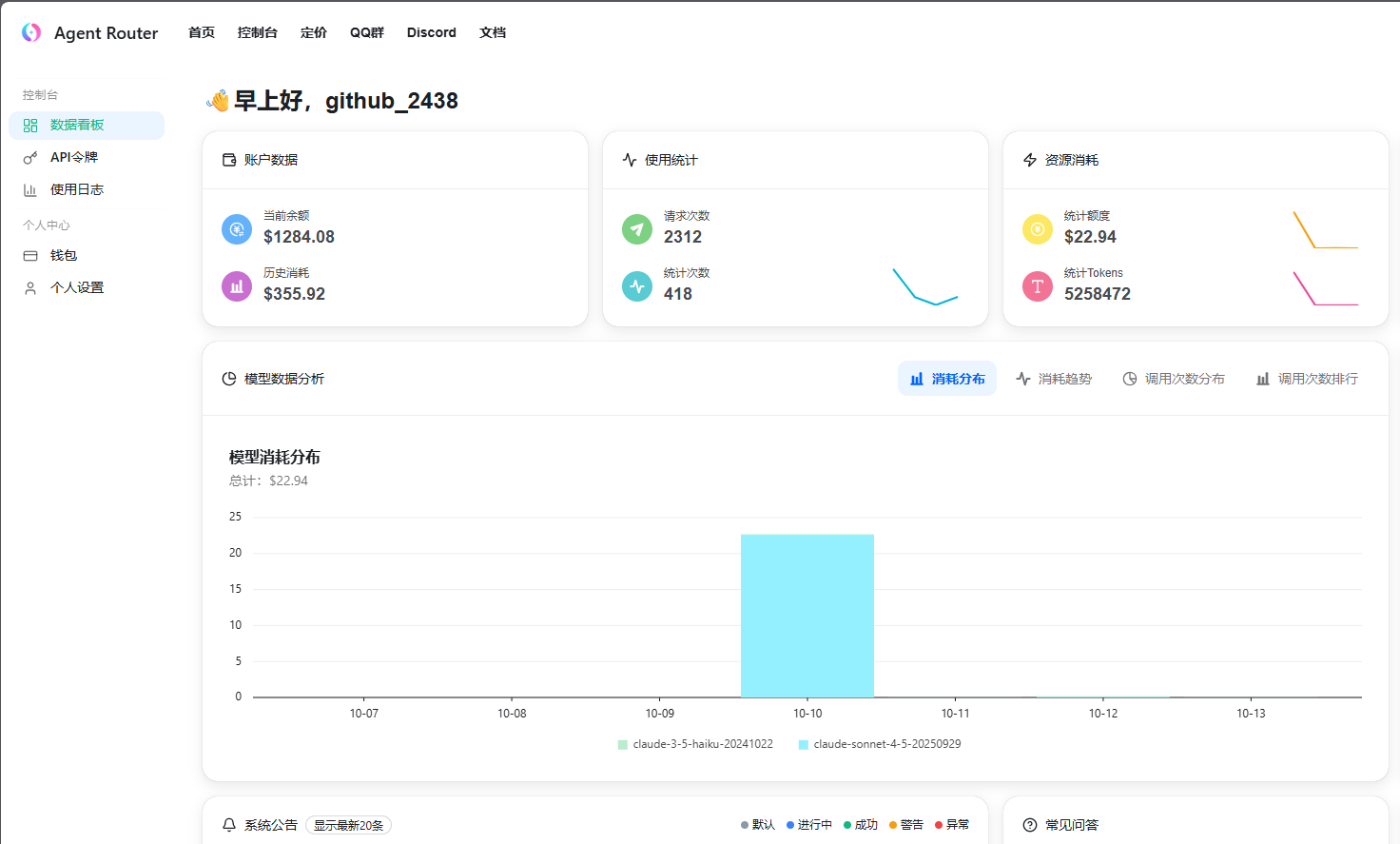Viewport: 1400px width, 844px height.
Task: Click the $1284.08 balance value
Action: point(299,237)
